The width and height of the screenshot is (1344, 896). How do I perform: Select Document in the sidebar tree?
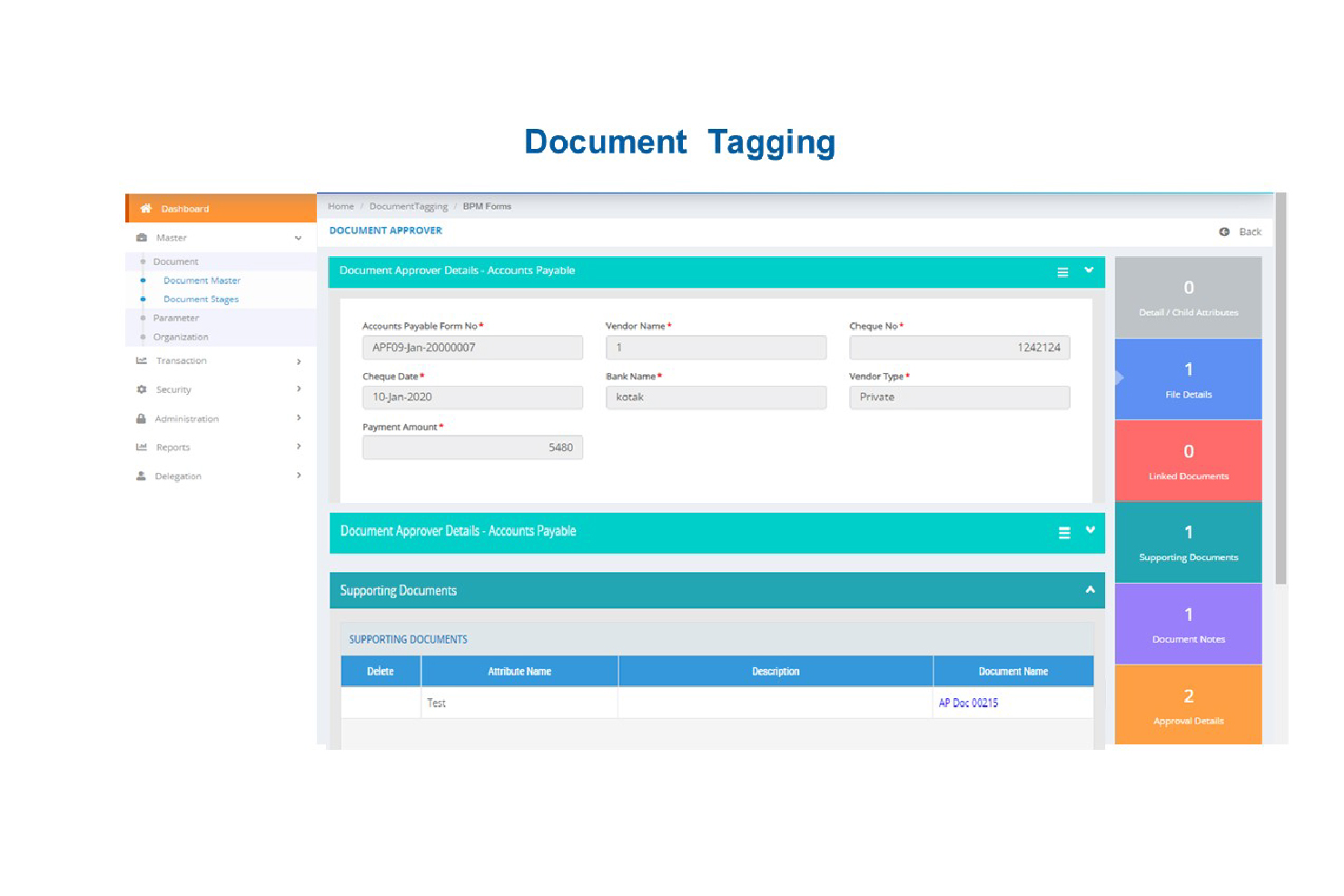pyautogui.click(x=175, y=261)
